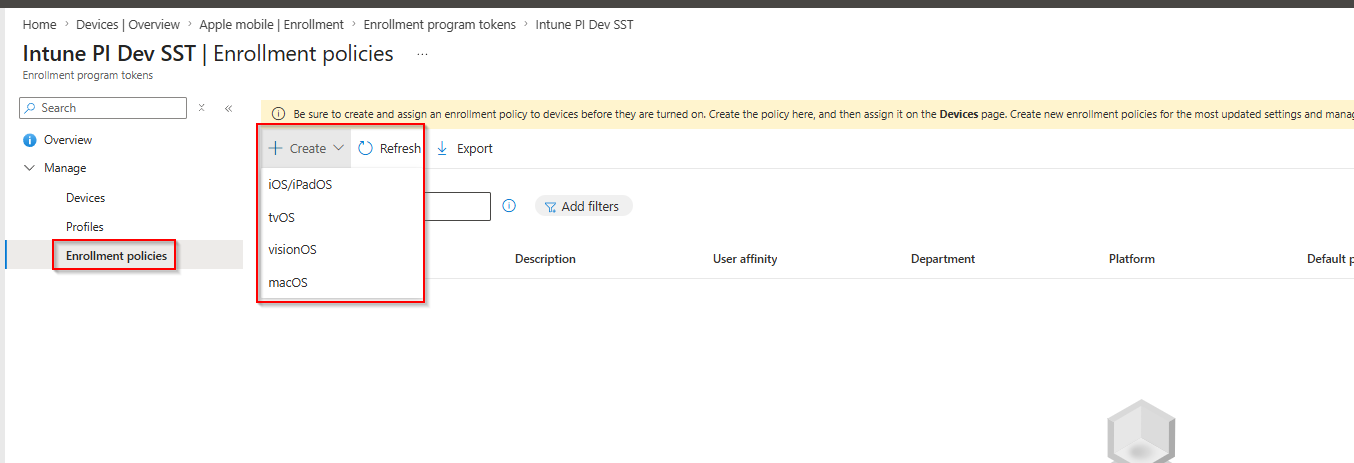Screen dimensions: 1354x463
Task: Click the Refresh button
Action: [389, 148]
